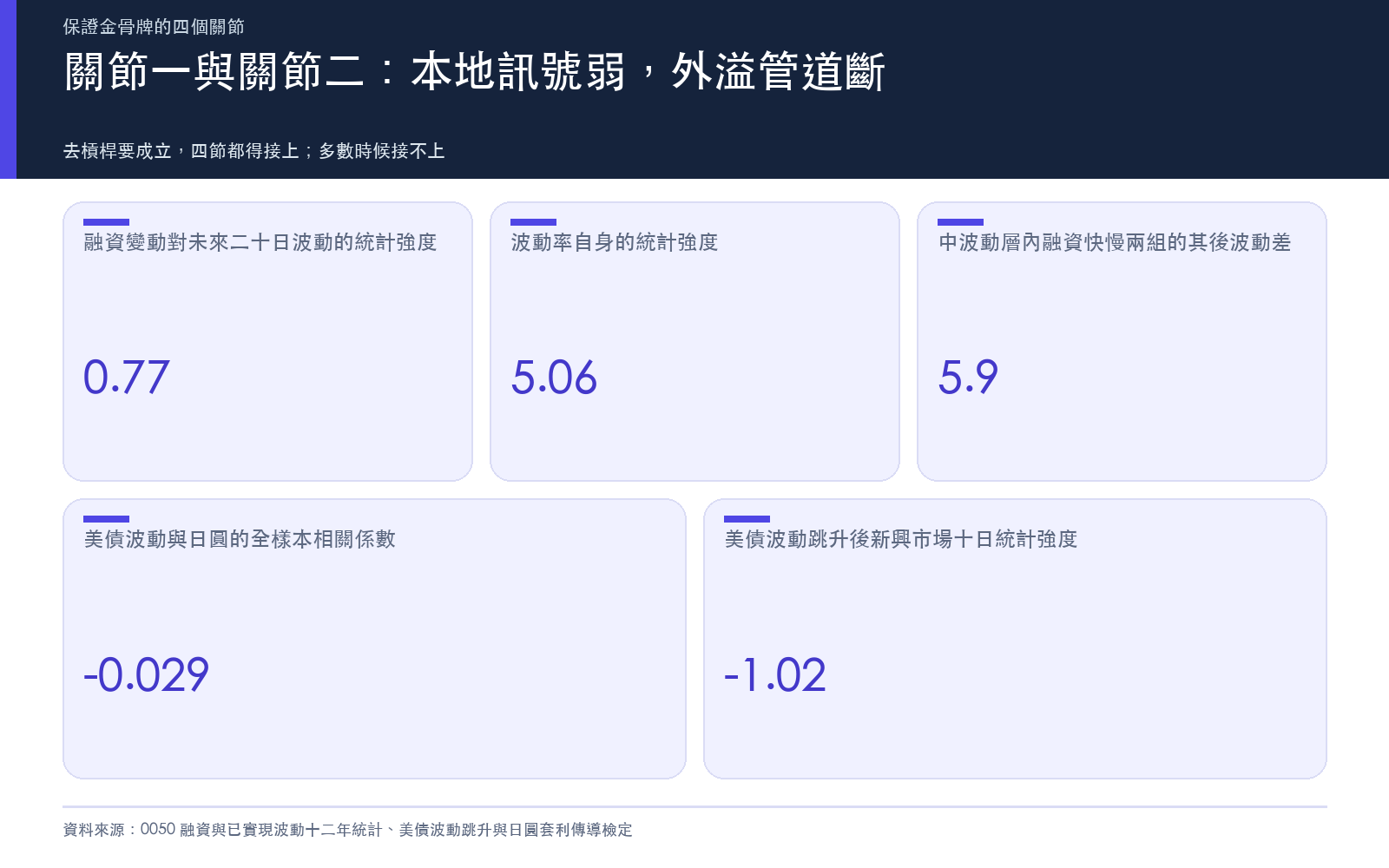Viewport: 1389px width, 868px height.
Task: Select the value 5.06
Action: pos(554,378)
